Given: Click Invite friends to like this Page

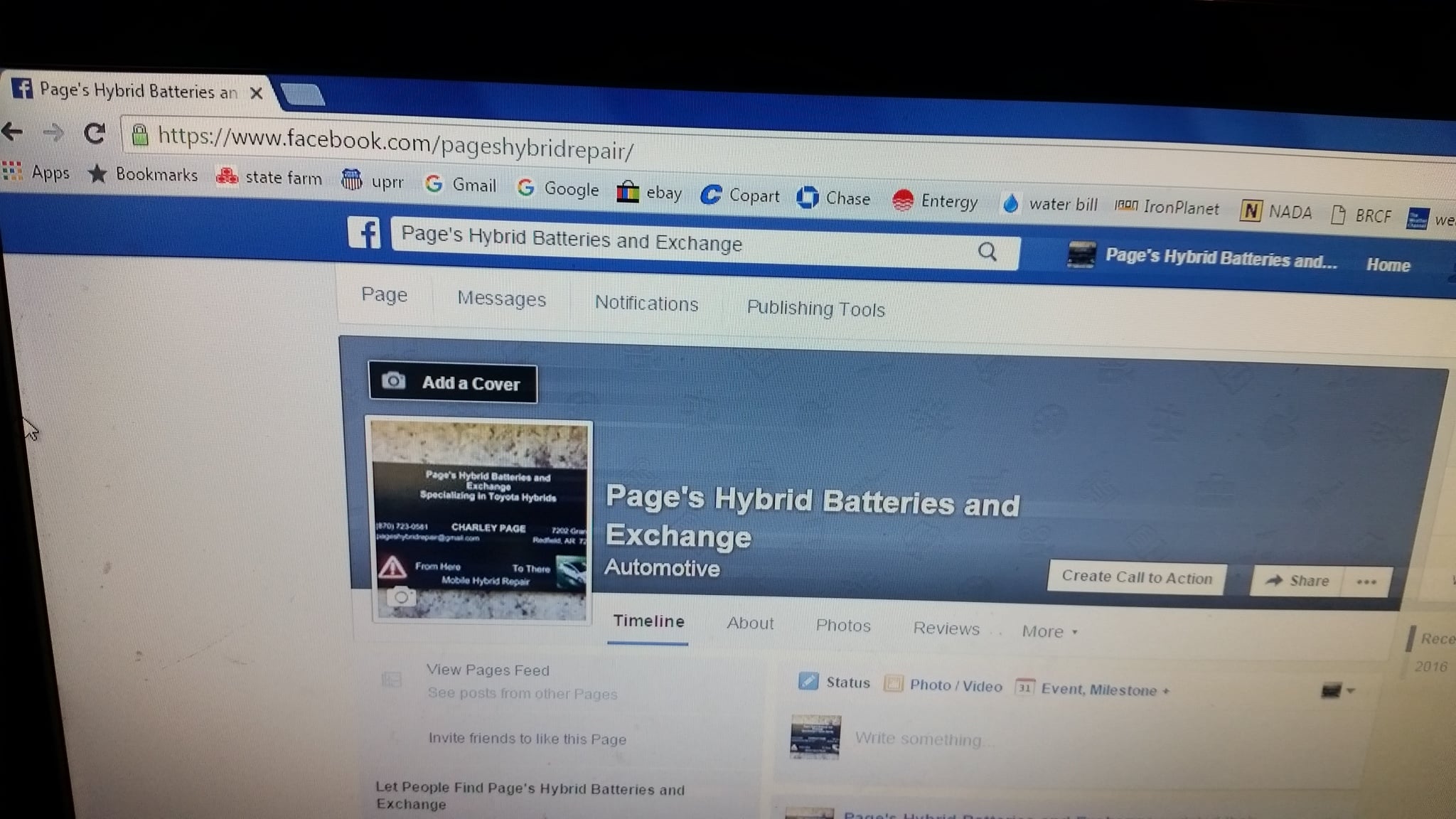Looking at the screenshot, I should 527,739.
